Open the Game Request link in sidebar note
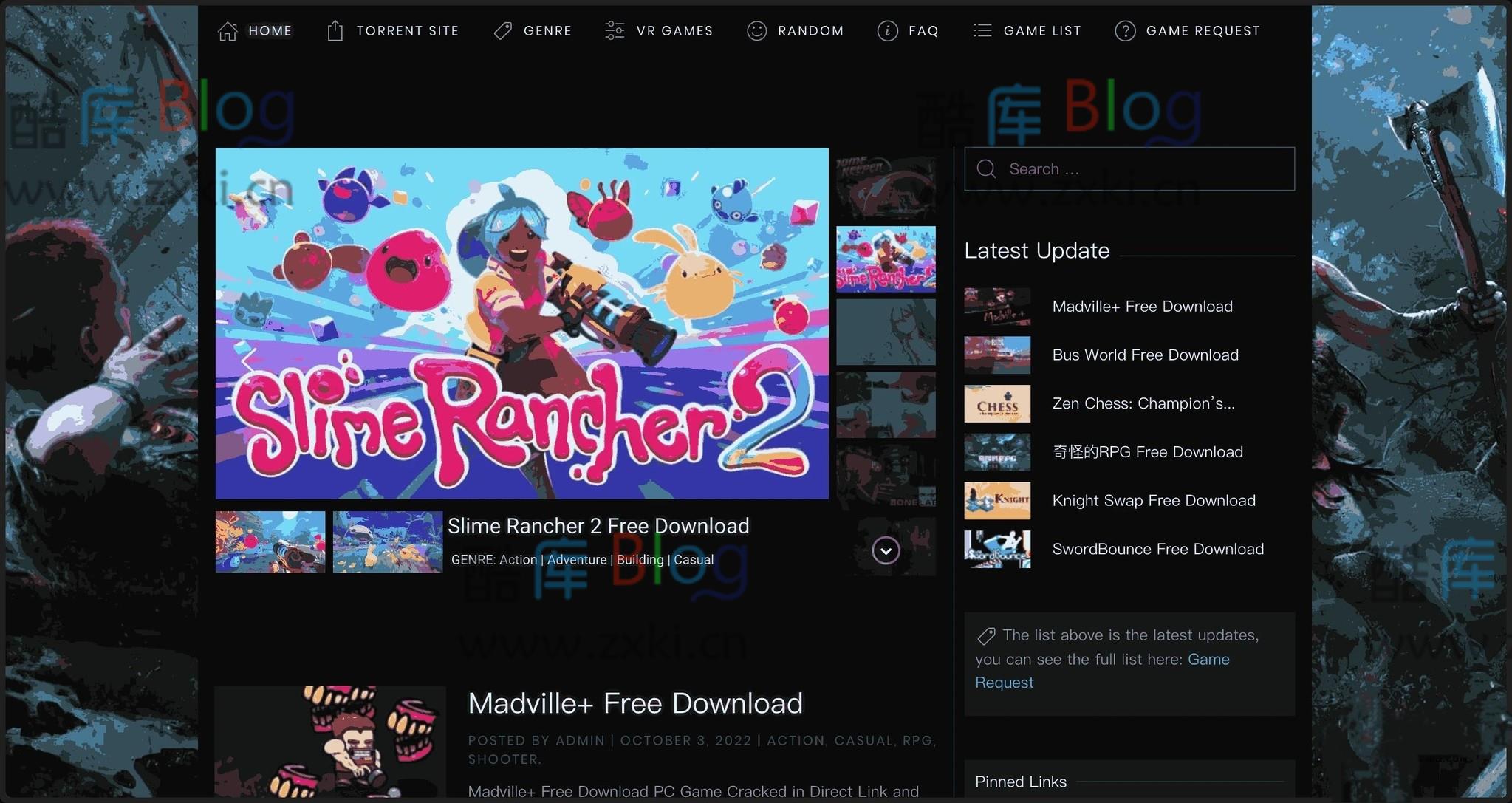1512x803 pixels. click(x=1208, y=660)
